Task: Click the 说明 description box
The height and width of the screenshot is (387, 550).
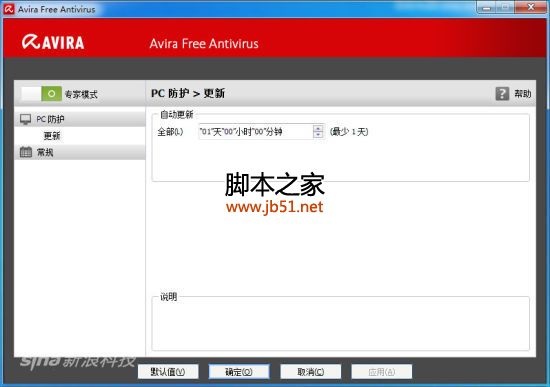Action: [x=340, y=323]
